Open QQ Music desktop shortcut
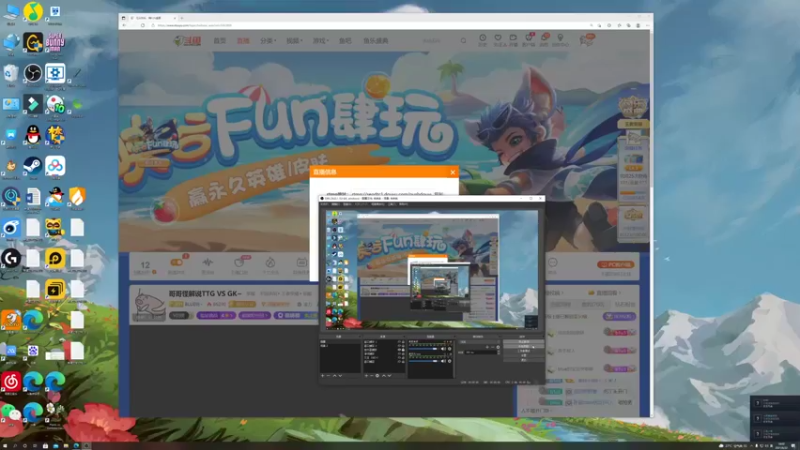The image size is (800, 450). pos(33,11)
